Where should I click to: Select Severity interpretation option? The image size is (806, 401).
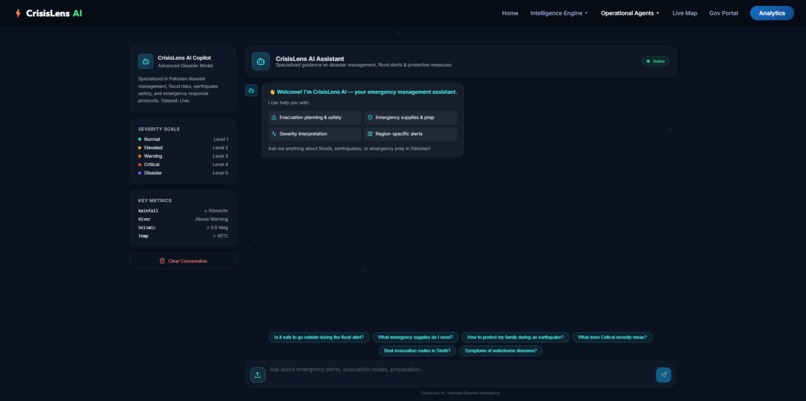coord(315,134)
